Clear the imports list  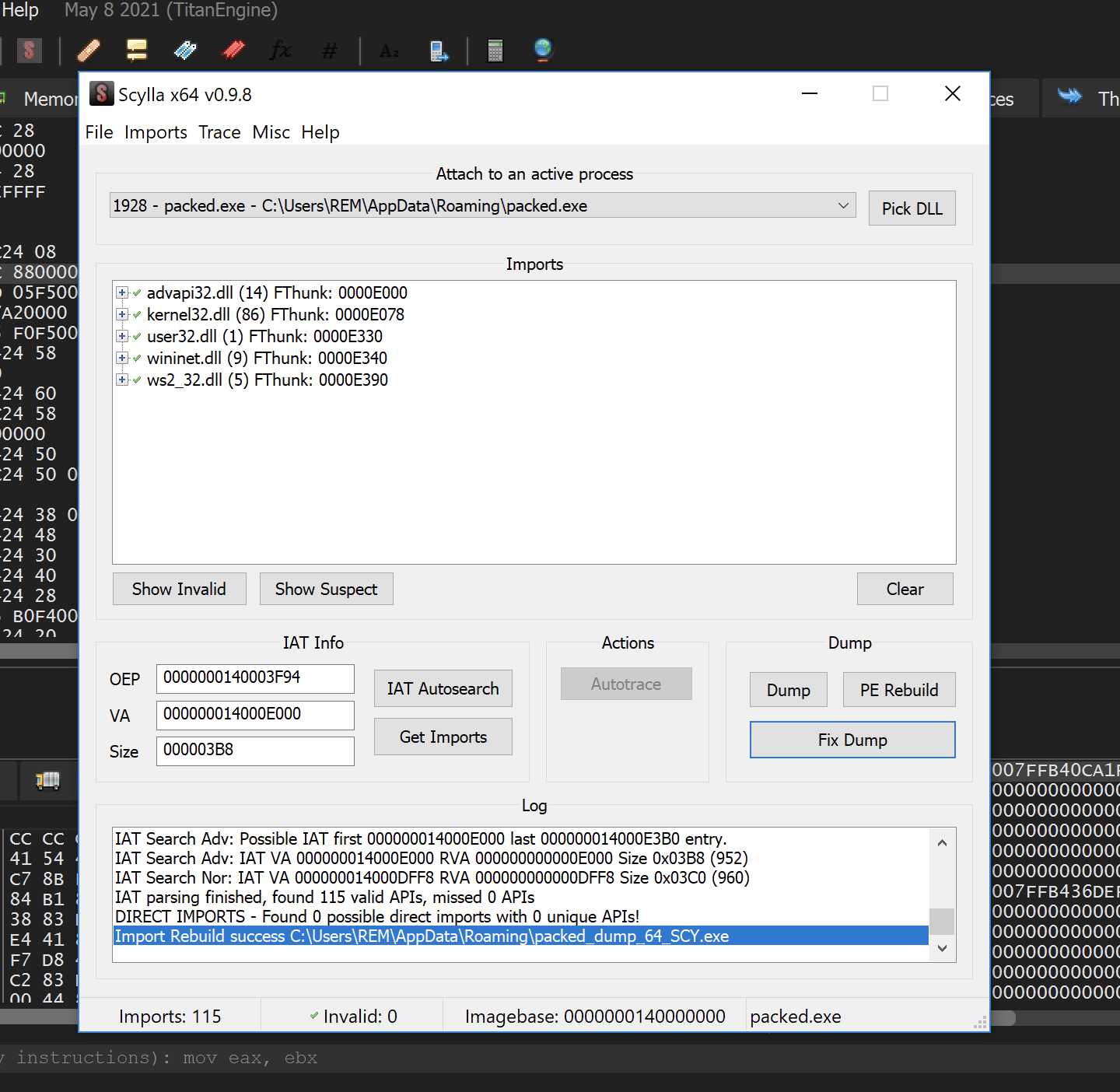(905, 589)
